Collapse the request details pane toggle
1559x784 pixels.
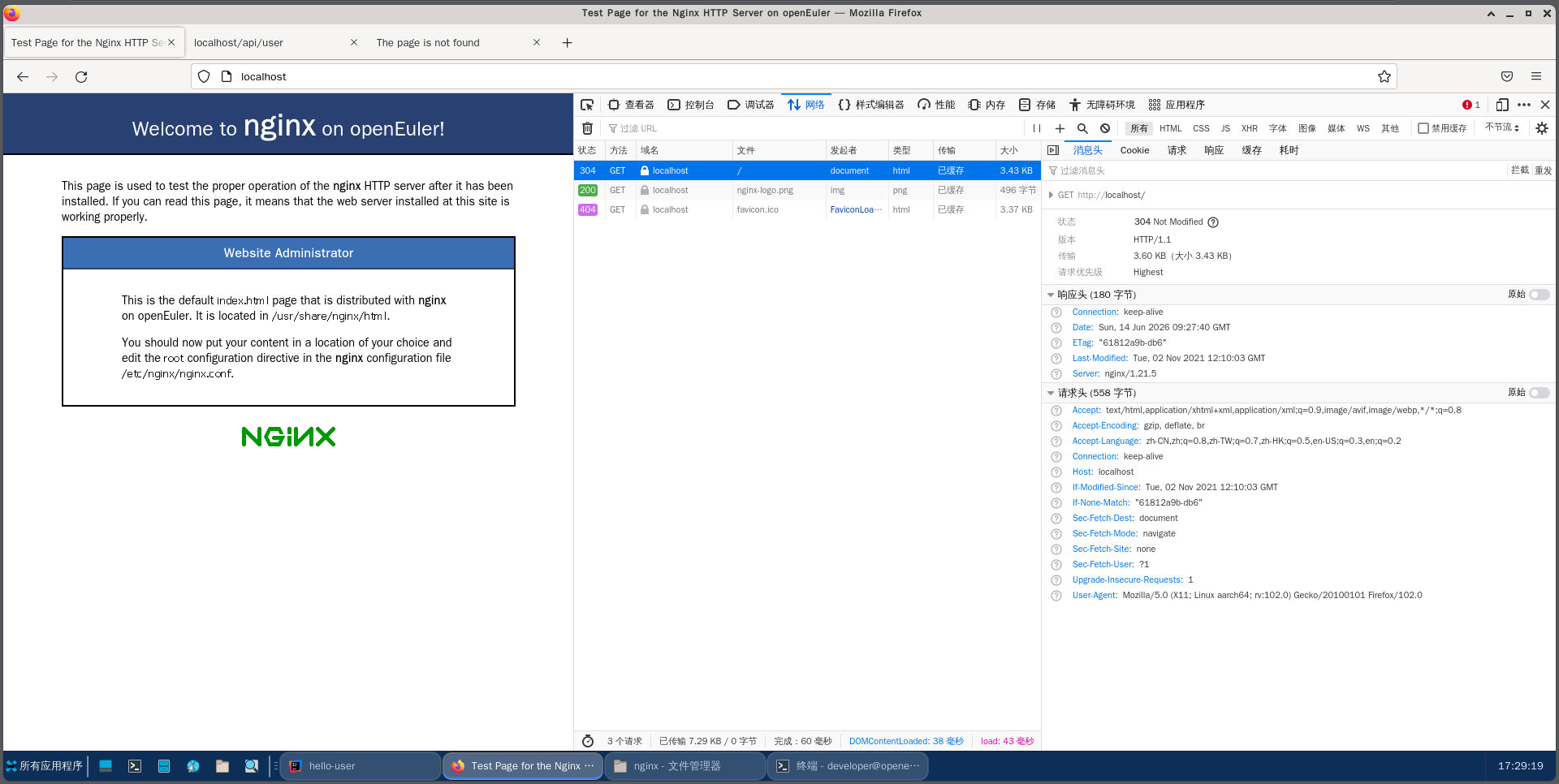pyautogui.click(x=1053, y=150)
